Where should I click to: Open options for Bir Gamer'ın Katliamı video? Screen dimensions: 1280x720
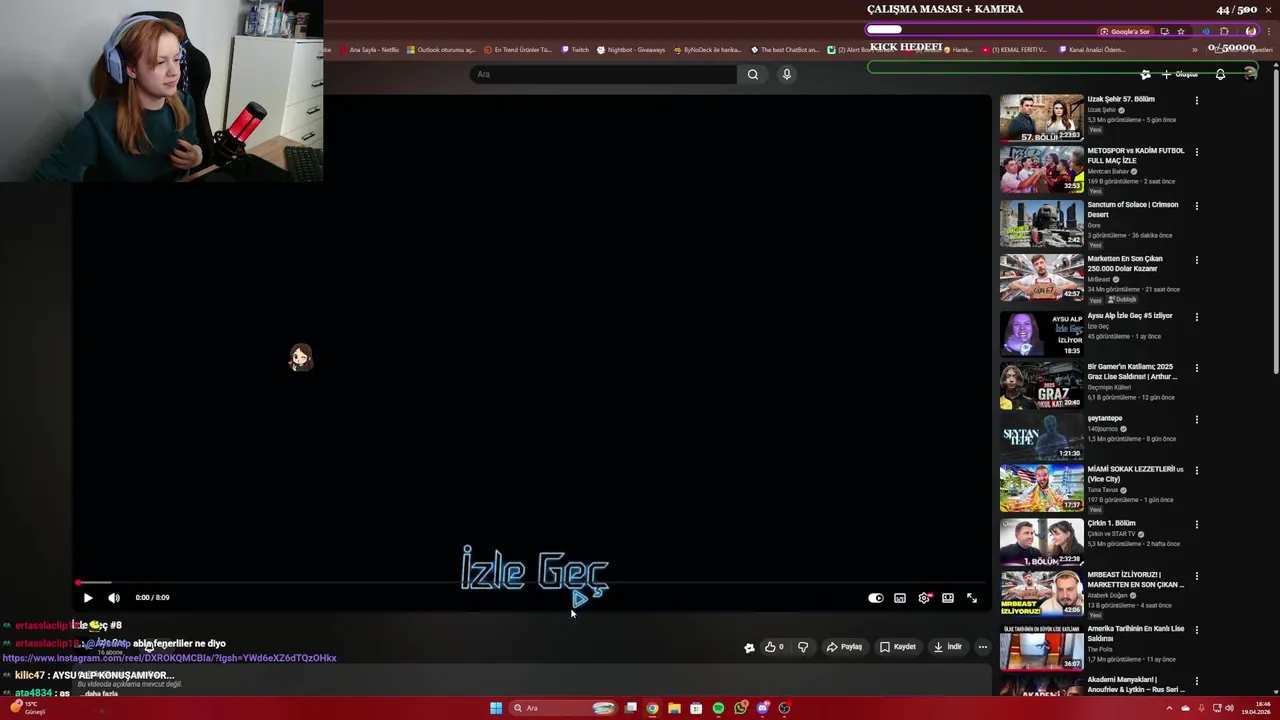1196,368
